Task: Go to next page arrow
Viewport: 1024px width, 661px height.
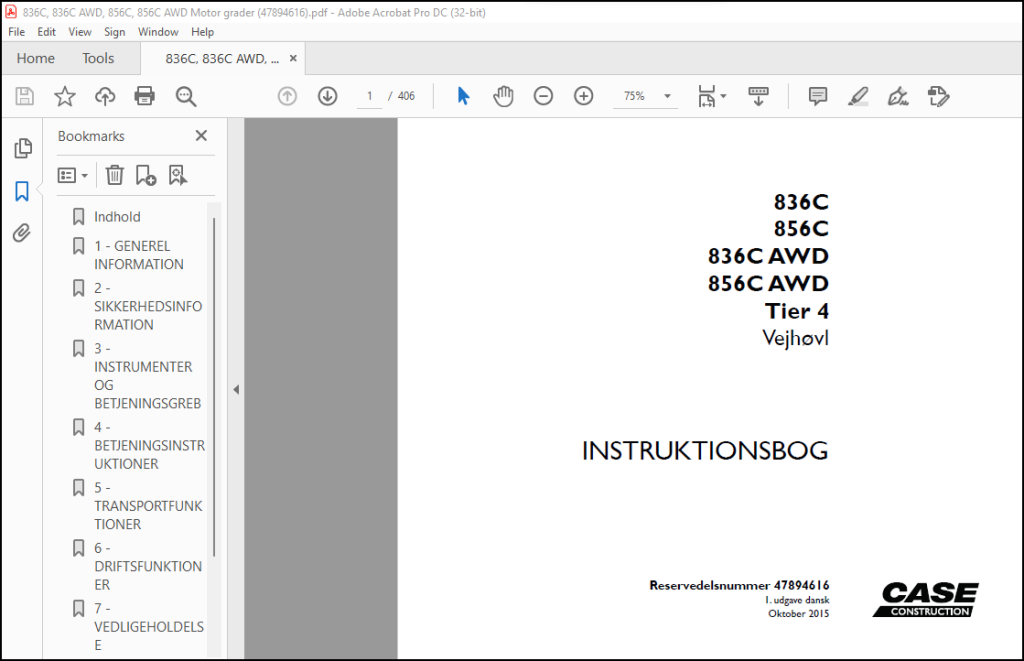Action: point(327,96)
